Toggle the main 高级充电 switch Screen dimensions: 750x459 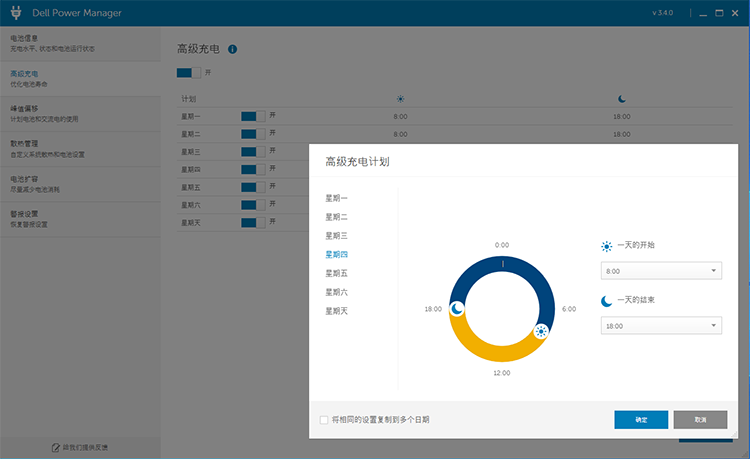pos(189,73)
